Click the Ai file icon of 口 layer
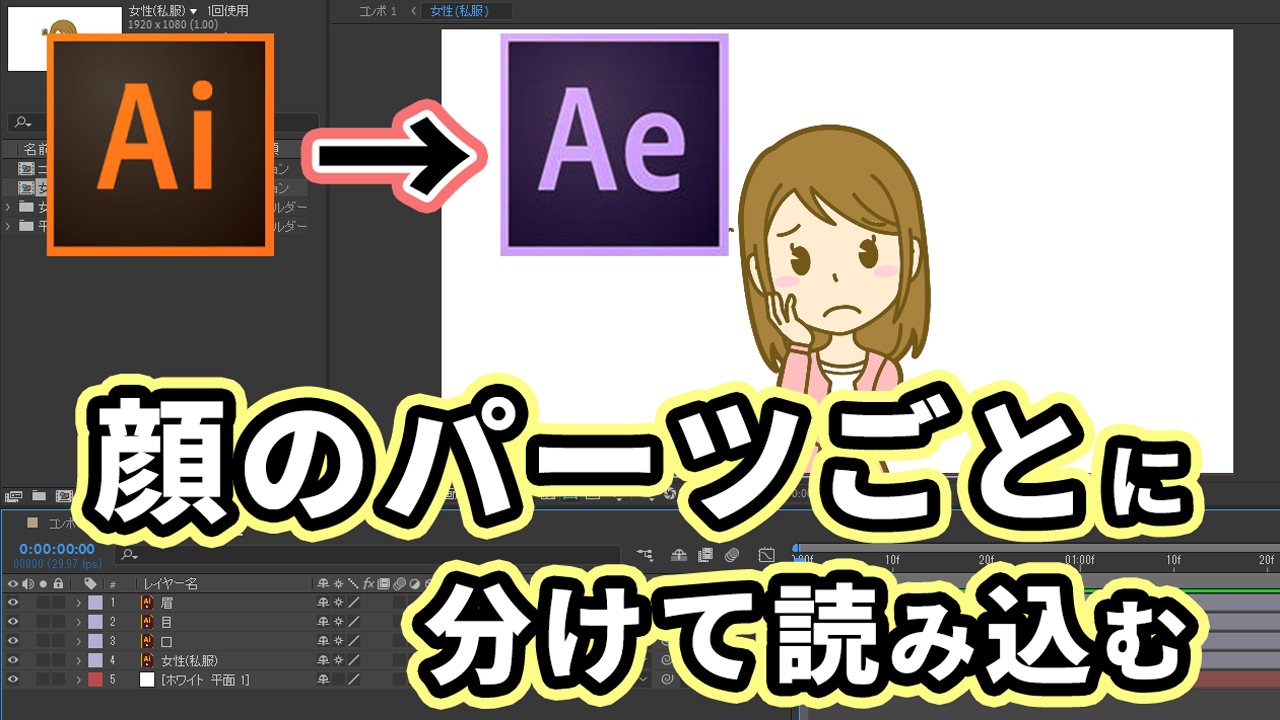Viewport: 1280px width, 720px height. [147, 641]
